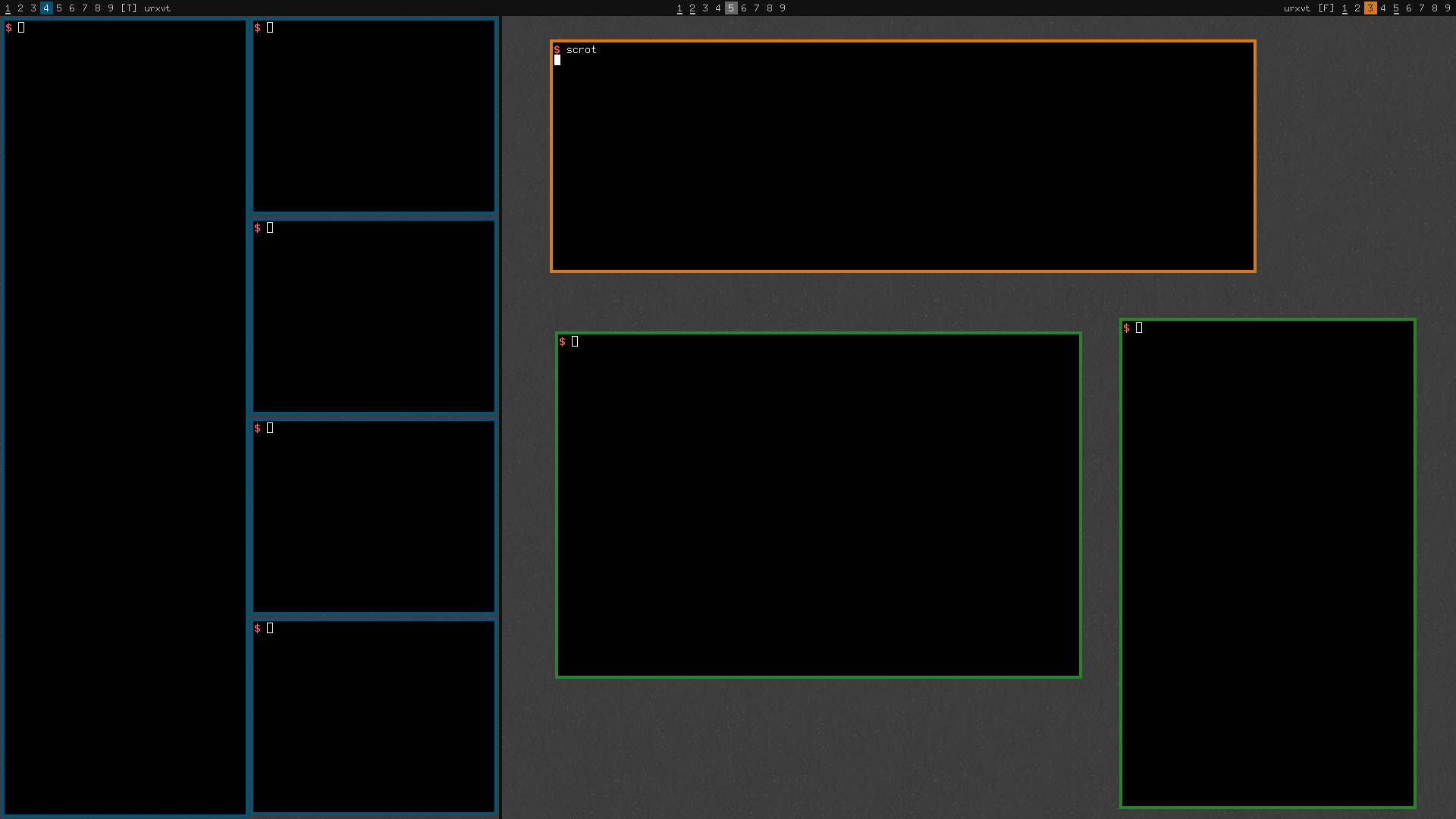Focus the second stacked blue terminal pane
This screenshot has height=819, width=1456.
(x=374, y=316)
